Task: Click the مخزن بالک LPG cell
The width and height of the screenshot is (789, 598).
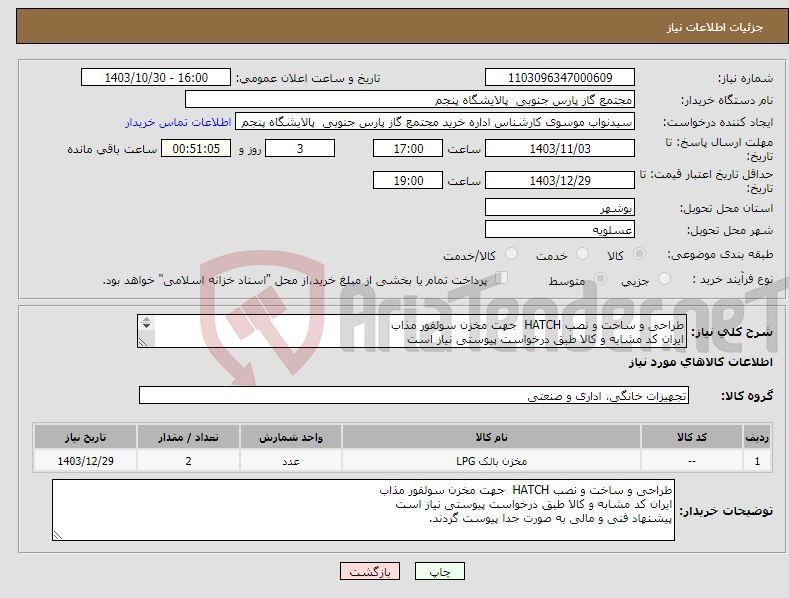Action: (491, 461)
